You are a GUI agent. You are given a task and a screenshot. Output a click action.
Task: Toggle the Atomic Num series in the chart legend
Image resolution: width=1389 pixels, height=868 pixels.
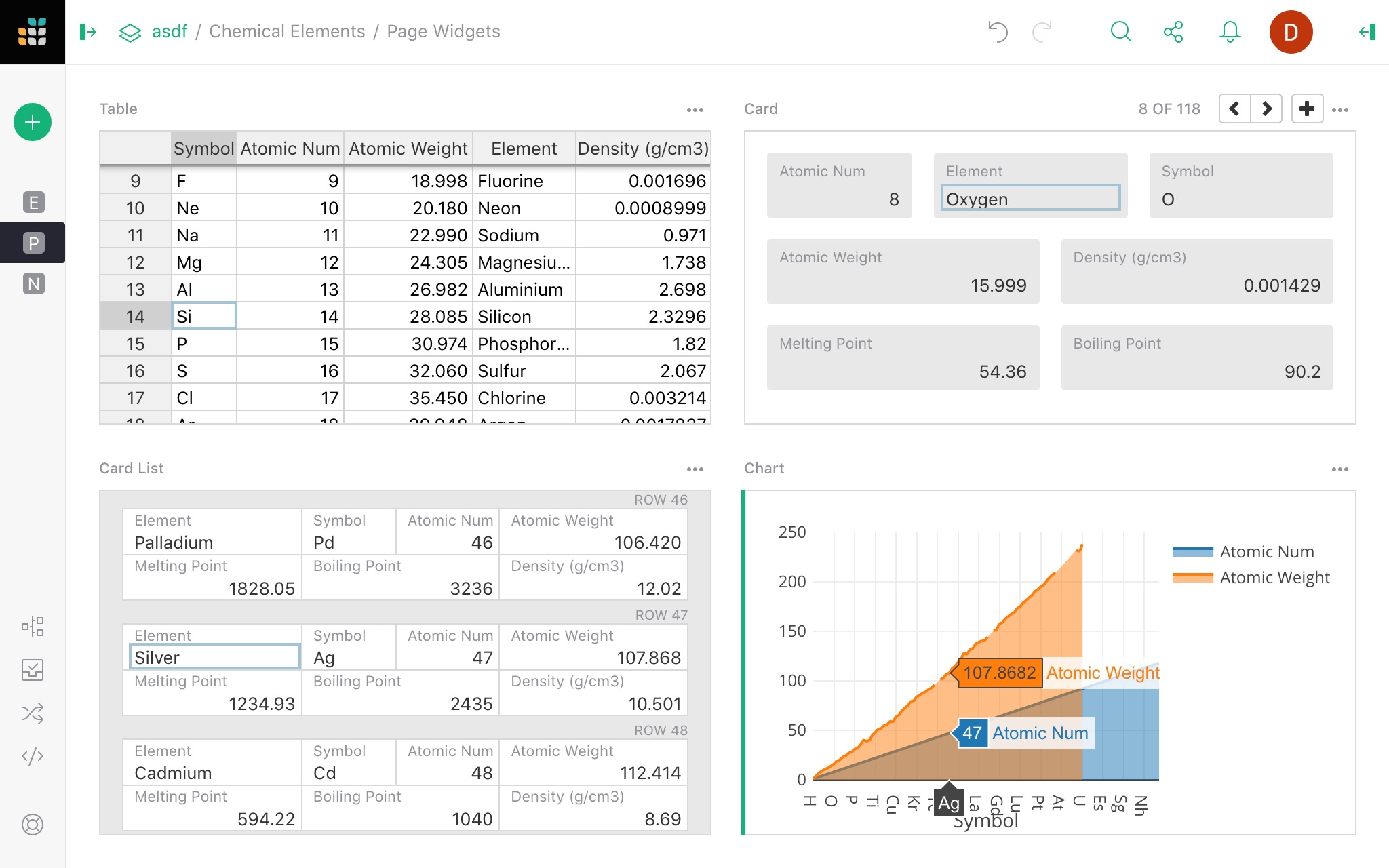[1266, 551]
